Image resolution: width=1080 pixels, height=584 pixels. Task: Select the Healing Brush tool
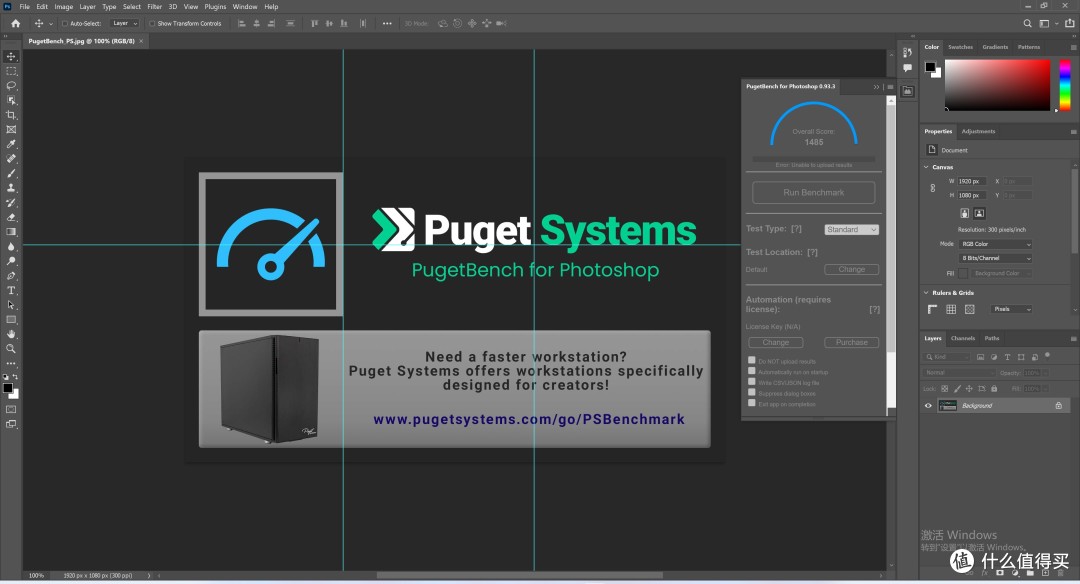(x=11, y=158)
